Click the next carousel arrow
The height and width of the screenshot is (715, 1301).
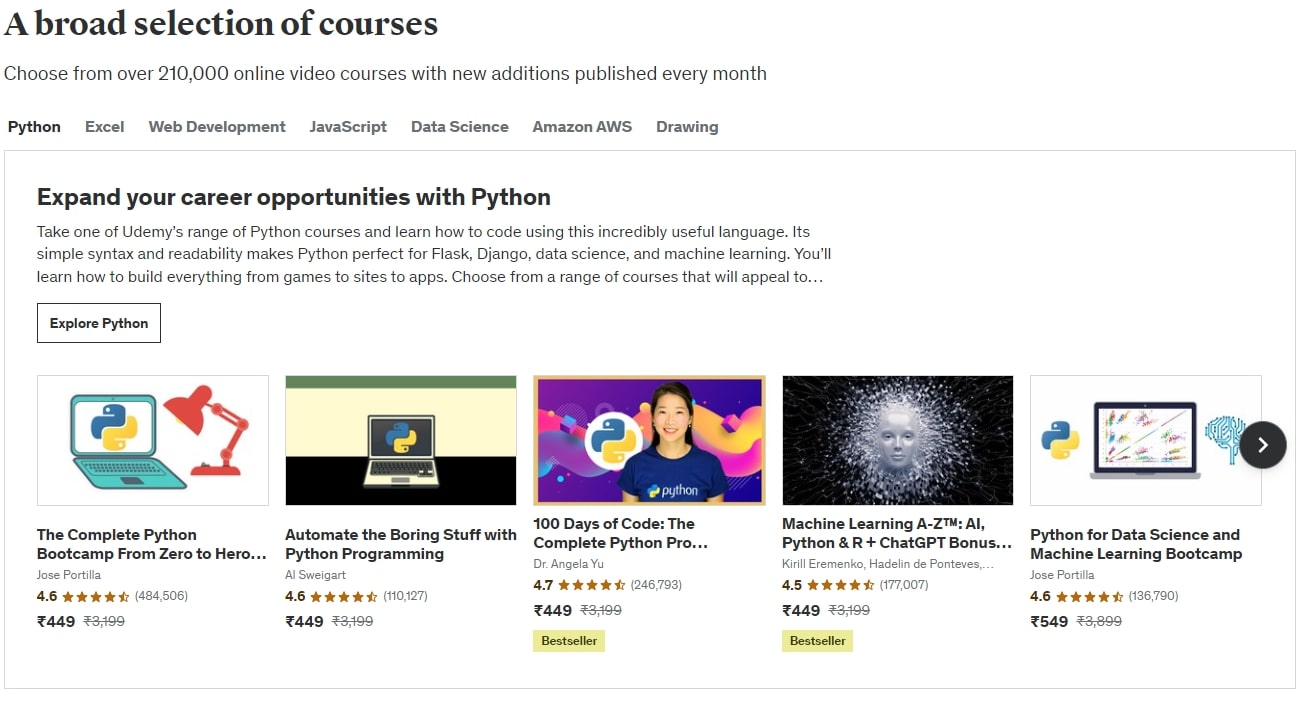[x=1263, y=444]
